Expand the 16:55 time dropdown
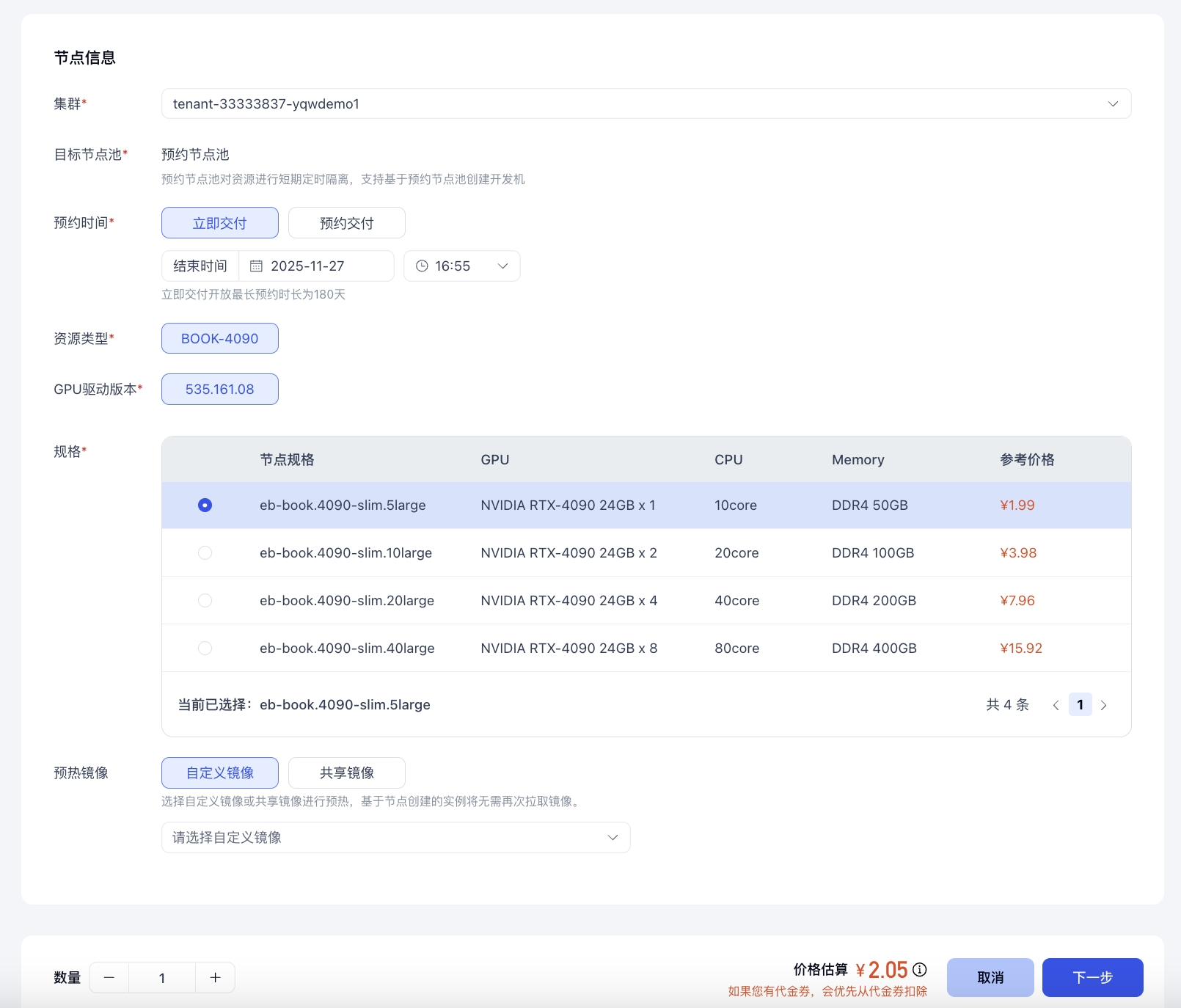The width and height of the screenshot is (1181, 1008). click(502, 266)
